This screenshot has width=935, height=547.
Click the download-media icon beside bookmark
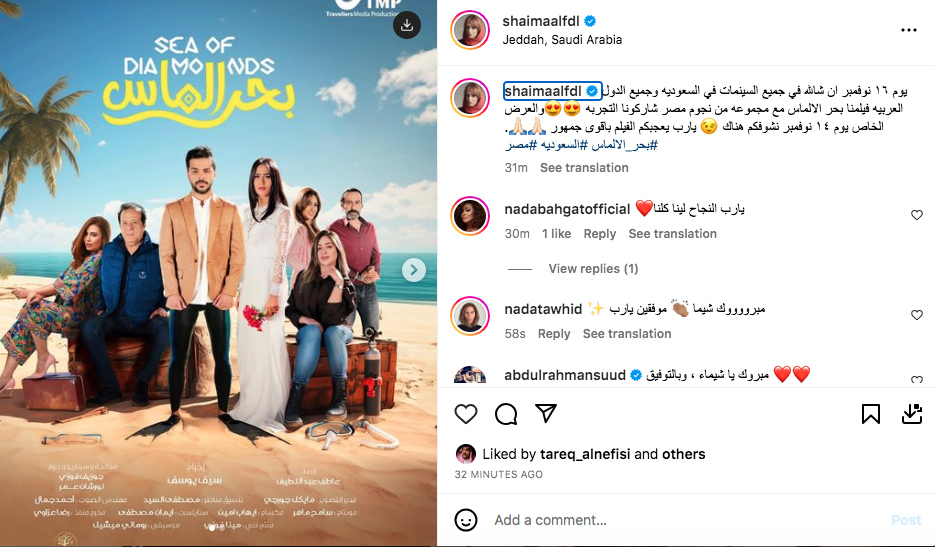point(912,413)
